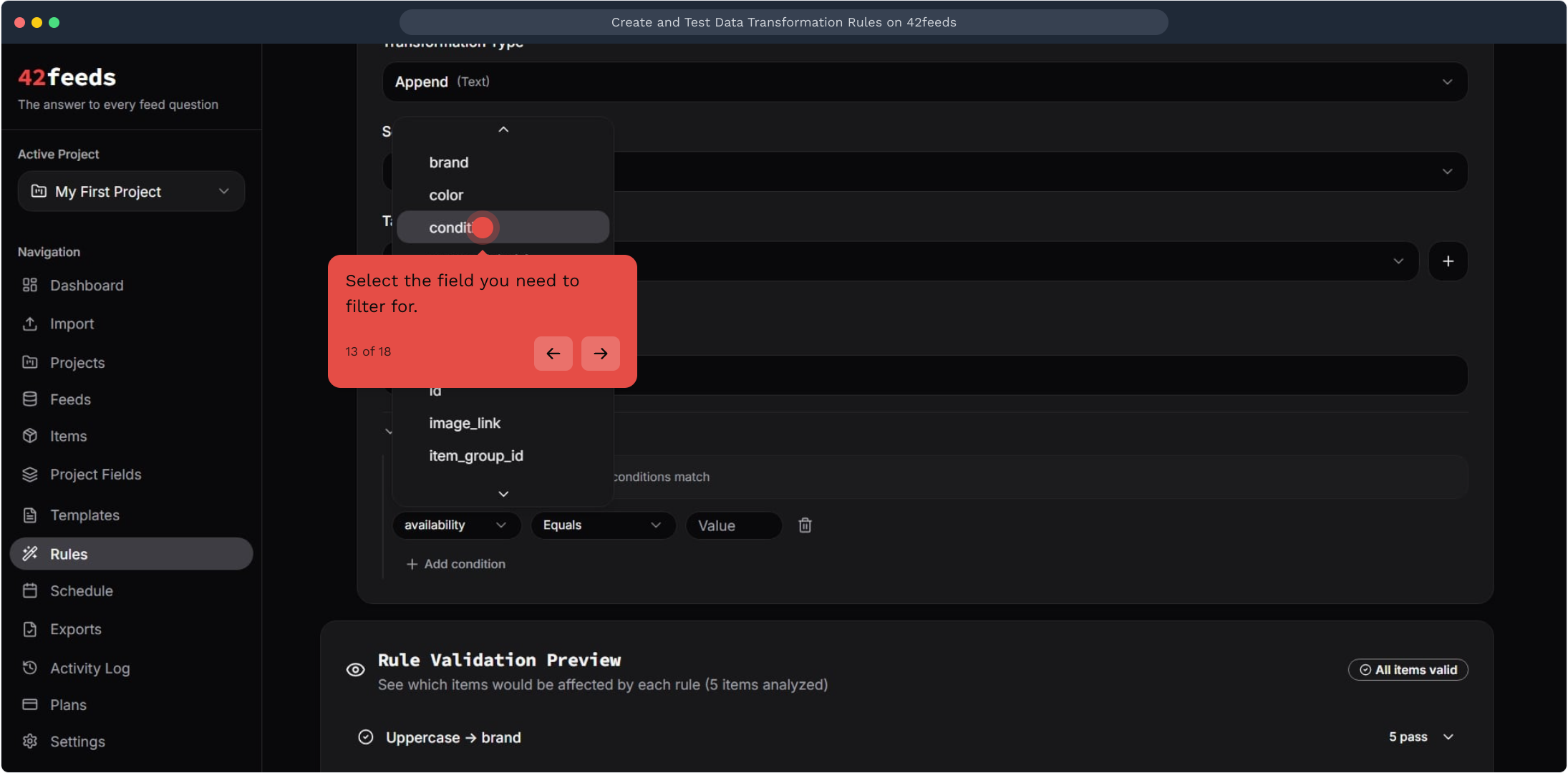Open the Append transformation type dropdown
Viewport: 1568px width, 773px height.
[924, 82]
